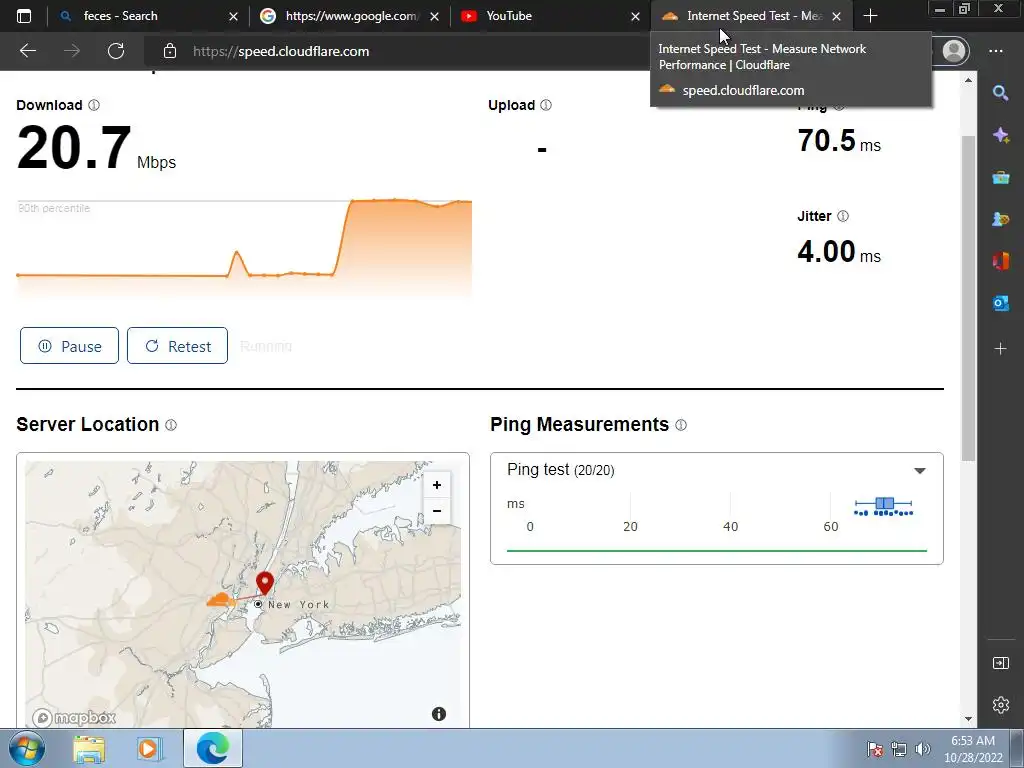
Task: Click the red location pin on map
Action: point(264,583)
